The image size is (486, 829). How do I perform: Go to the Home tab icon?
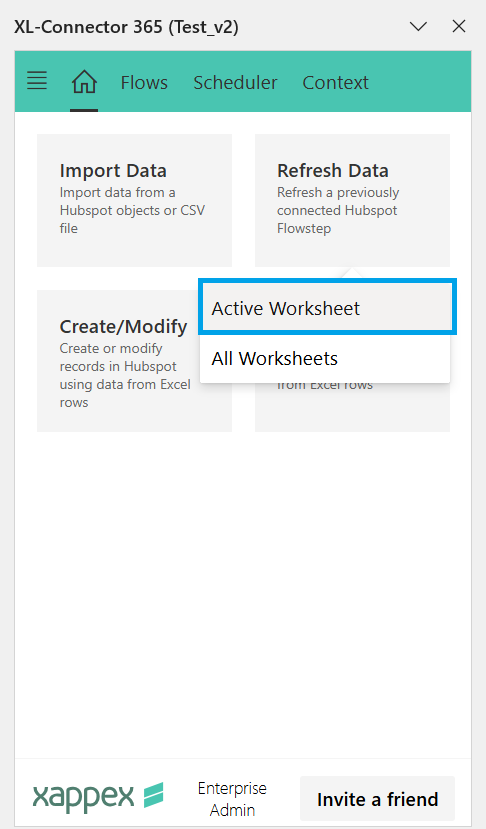coord(84,82)
